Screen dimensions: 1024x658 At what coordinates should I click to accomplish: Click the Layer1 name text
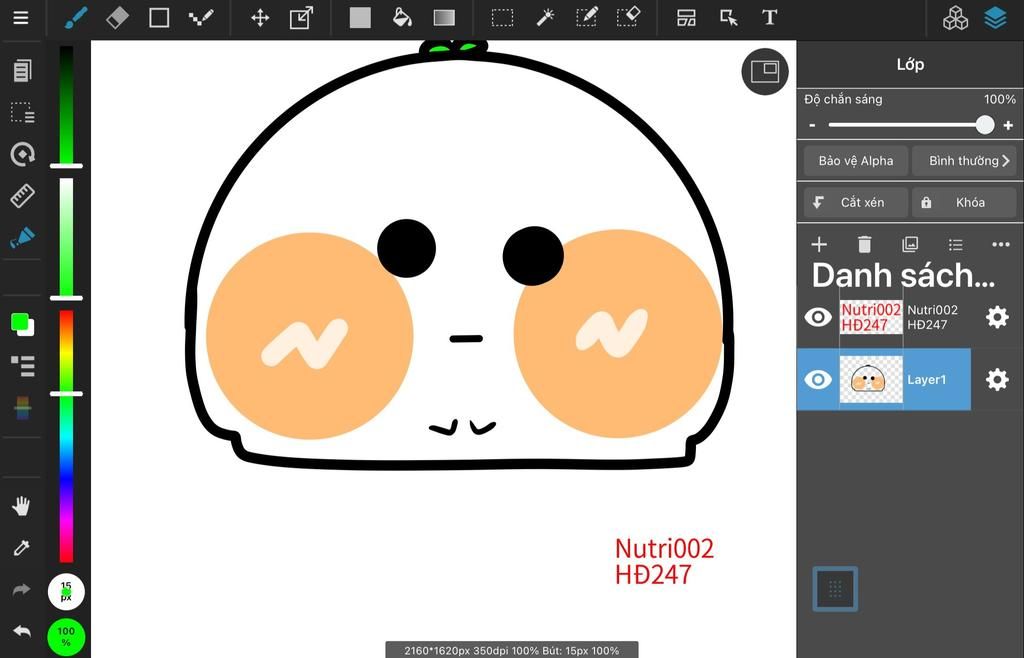click(926, 379)
